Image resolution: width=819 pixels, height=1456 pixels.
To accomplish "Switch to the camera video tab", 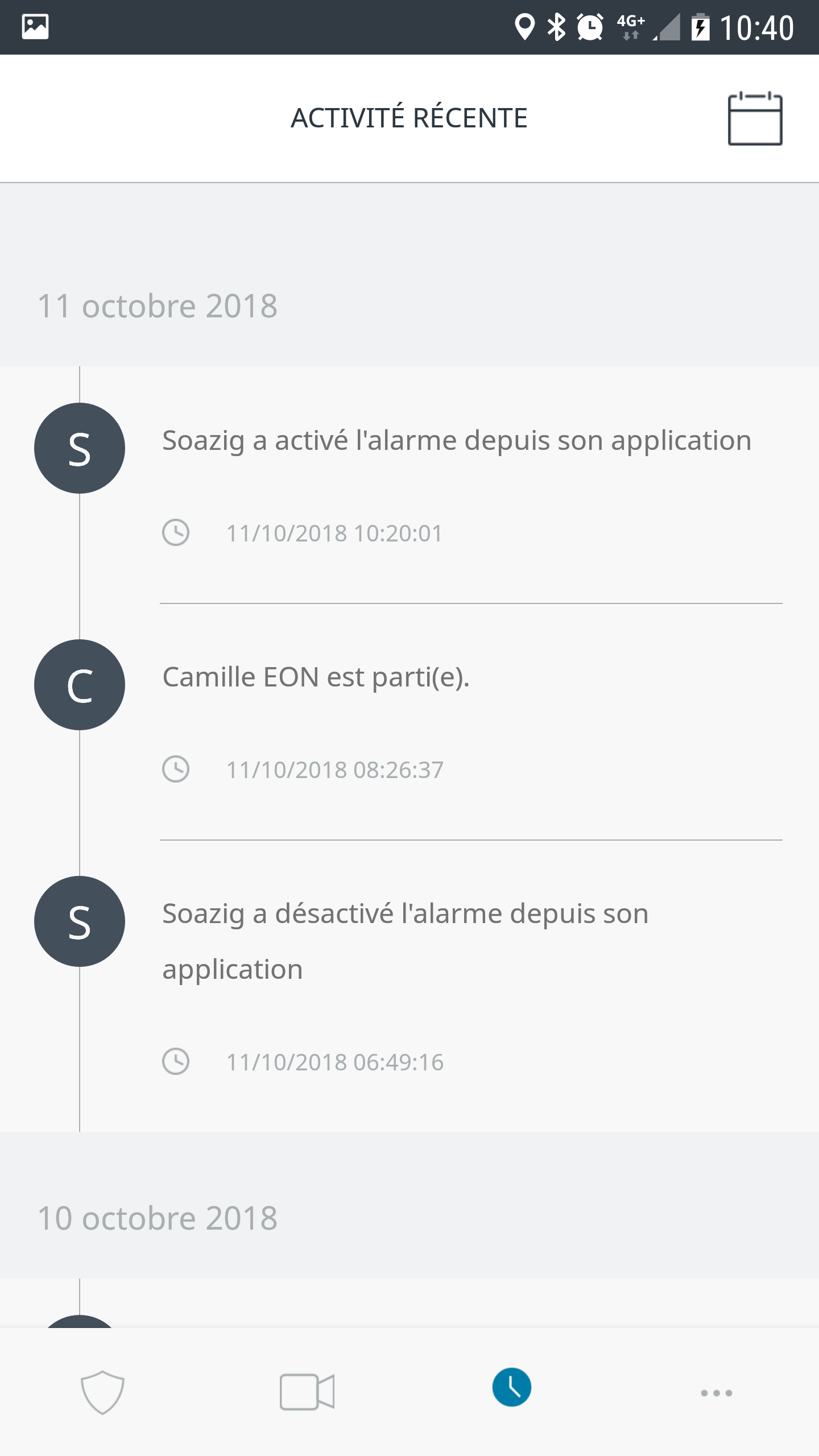I will coord(307,1392).
